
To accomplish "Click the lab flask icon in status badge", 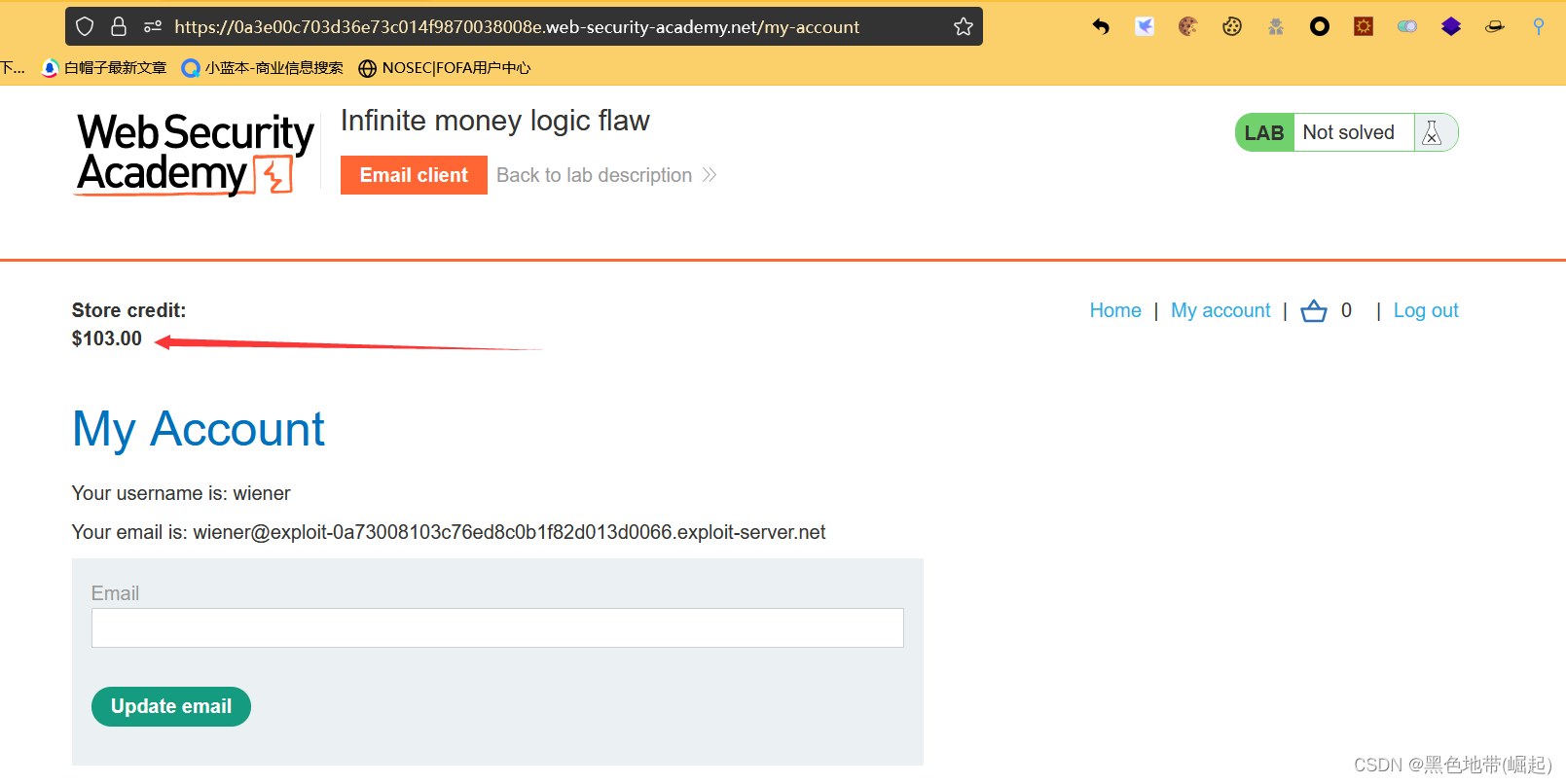I will tap(1432, 132).
